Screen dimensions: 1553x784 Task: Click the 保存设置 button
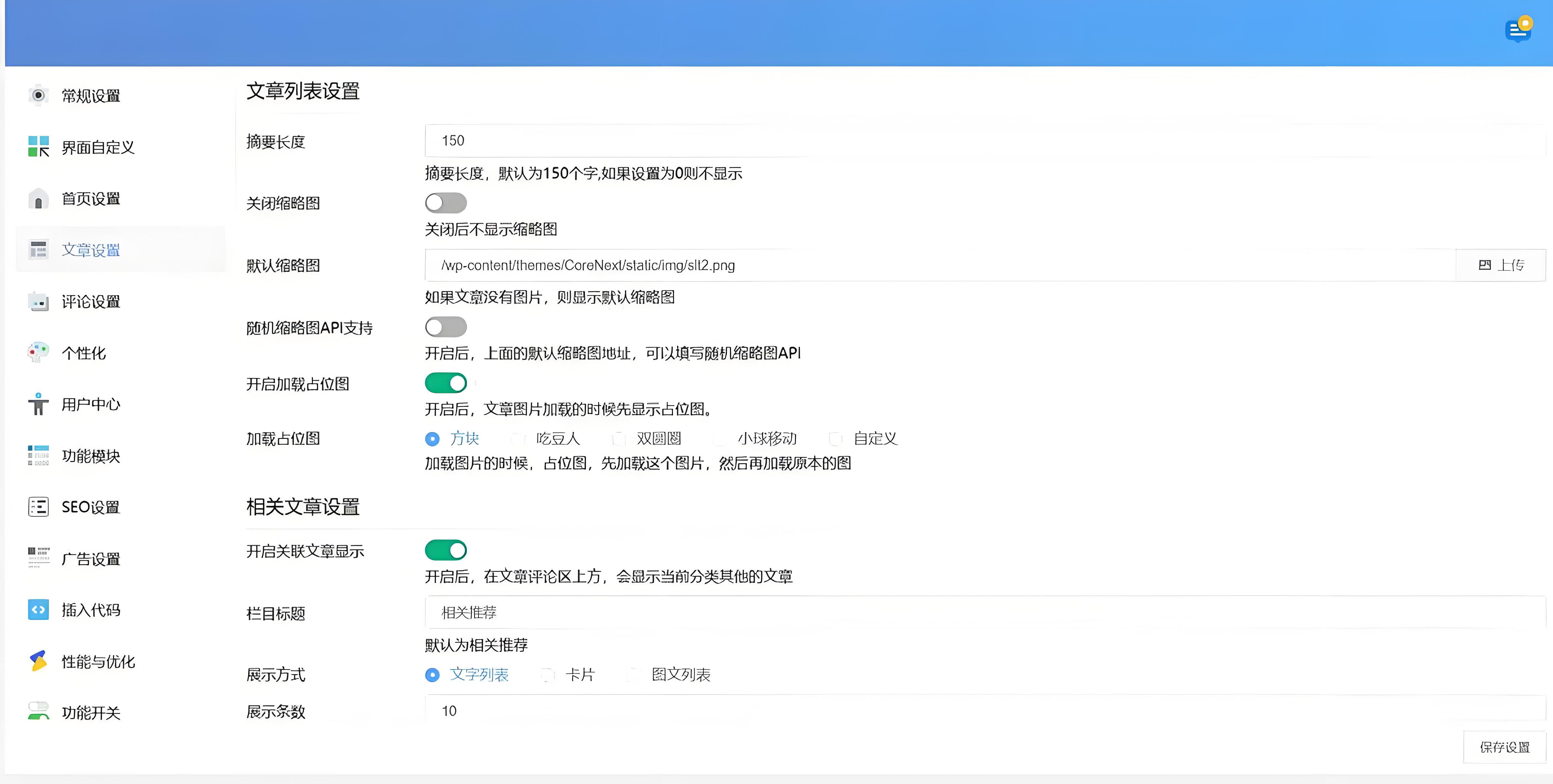1505,747
